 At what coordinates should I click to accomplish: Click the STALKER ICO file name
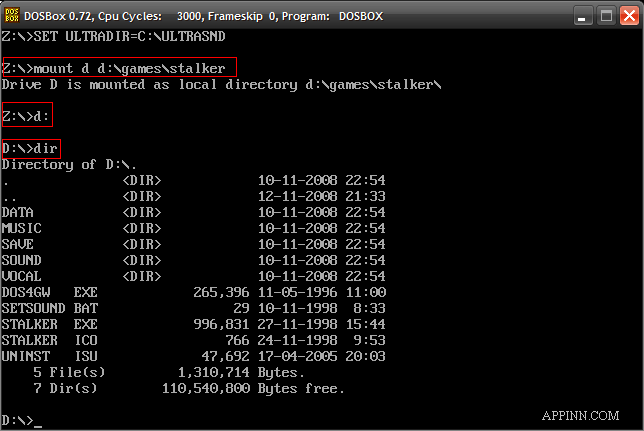tap(50, 341)
